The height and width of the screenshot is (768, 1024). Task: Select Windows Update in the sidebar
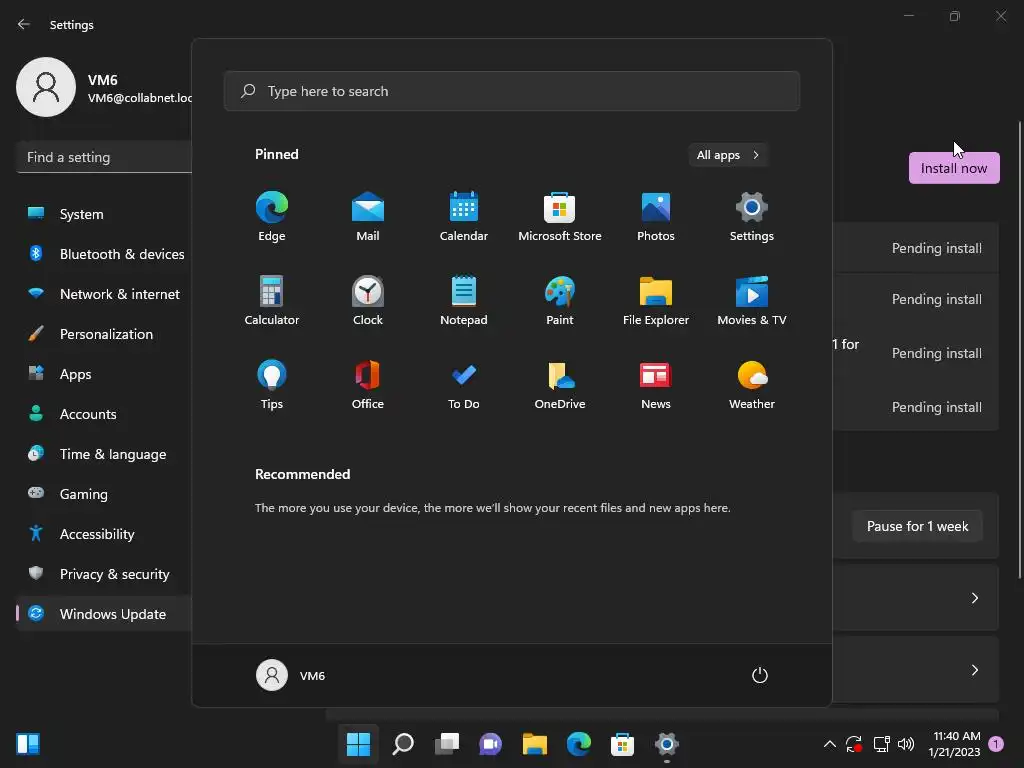pyautogui.click(x=104, y=614)
